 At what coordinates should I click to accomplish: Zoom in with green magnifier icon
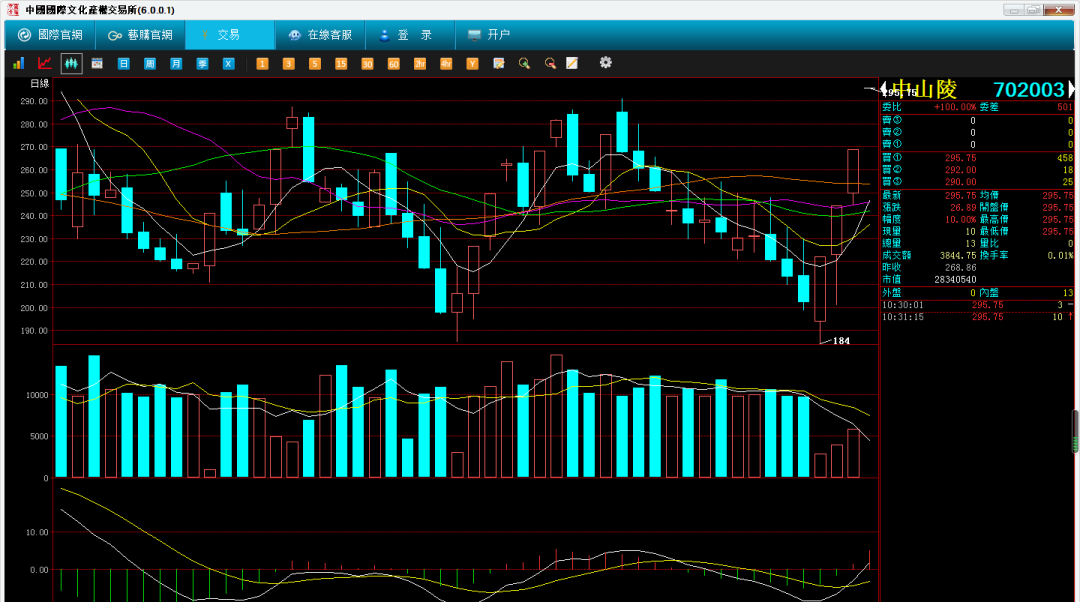coord(524,63)
